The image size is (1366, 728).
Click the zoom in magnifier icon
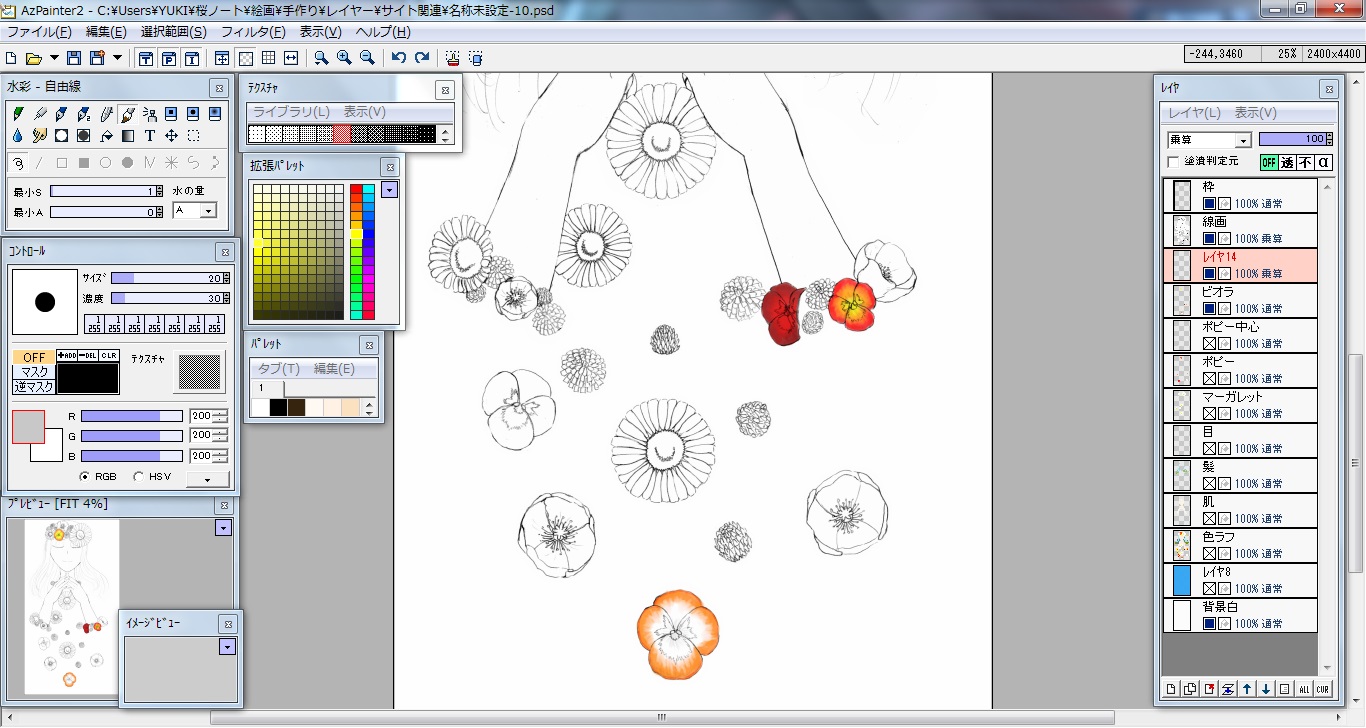click(x=344, y=58)
